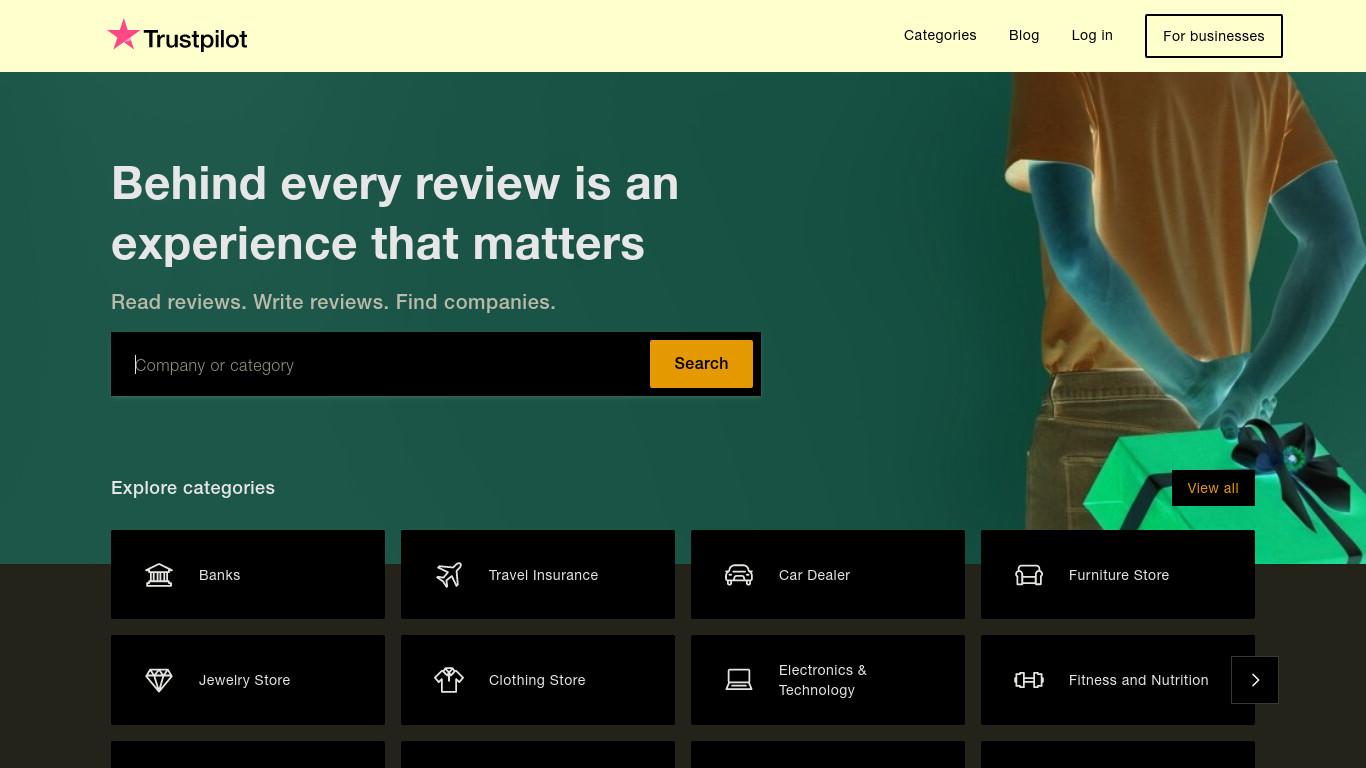Select the Fitness and Nutrition category
This screenshot has height=768, width=1366.
point(1118,680)
